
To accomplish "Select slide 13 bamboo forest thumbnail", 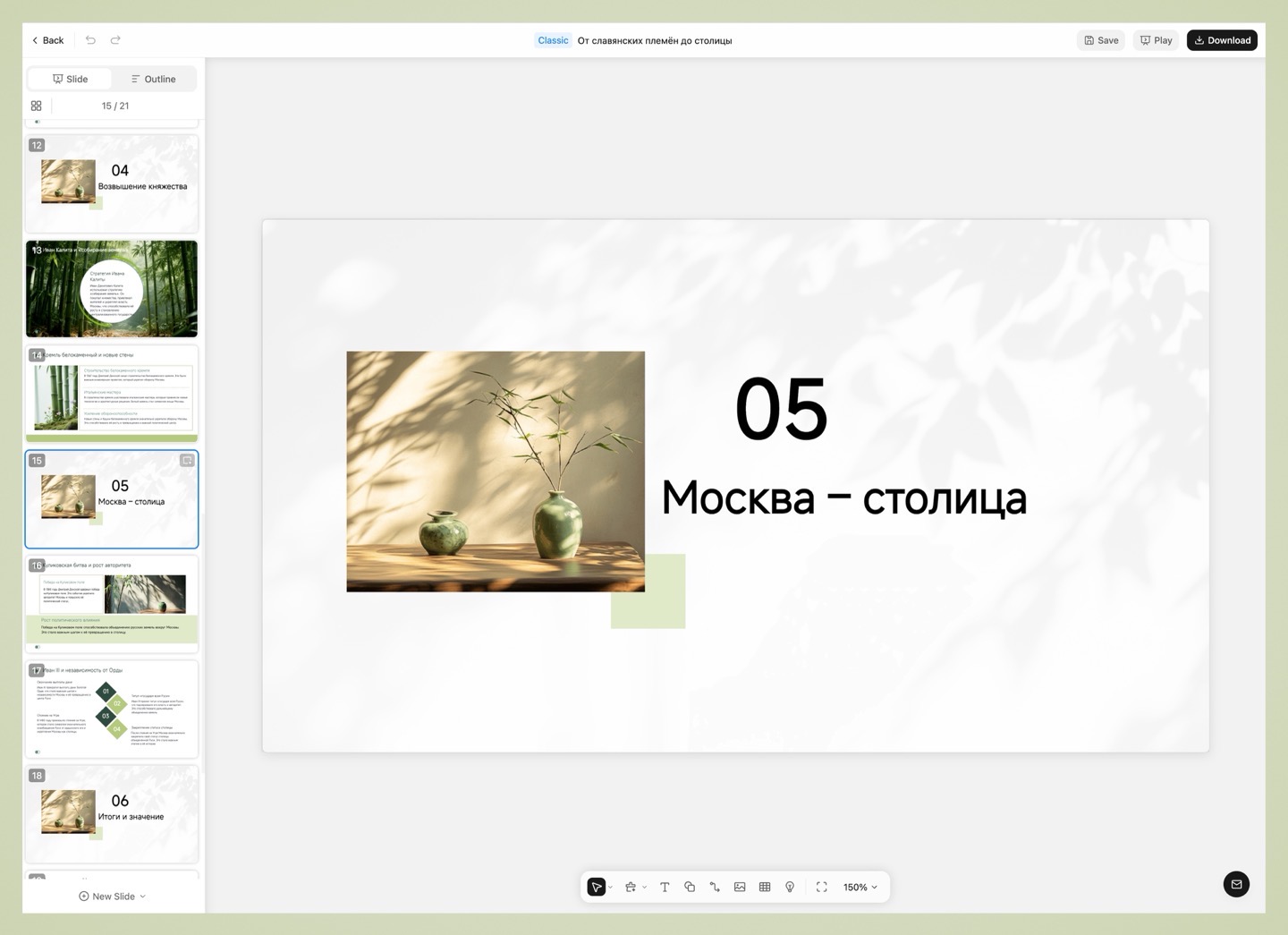I will click(112, 288).
